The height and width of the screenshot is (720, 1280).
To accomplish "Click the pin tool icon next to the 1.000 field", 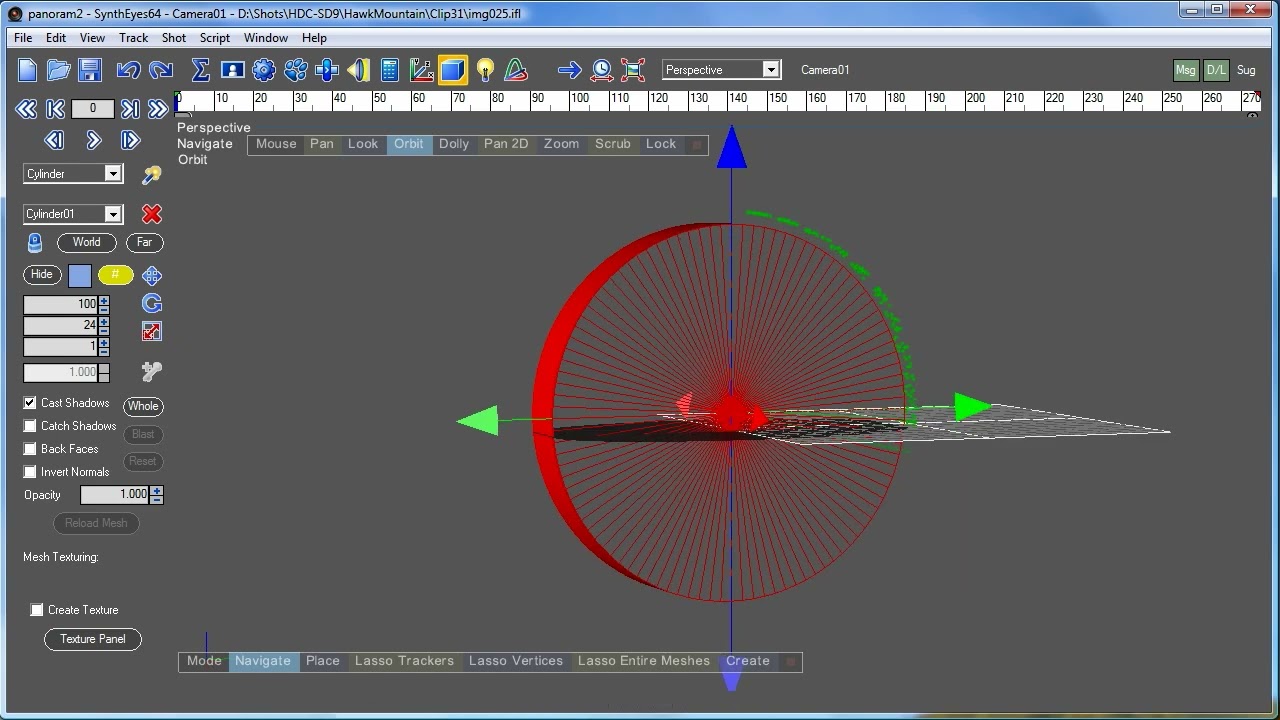I will [x=152, y=372].
